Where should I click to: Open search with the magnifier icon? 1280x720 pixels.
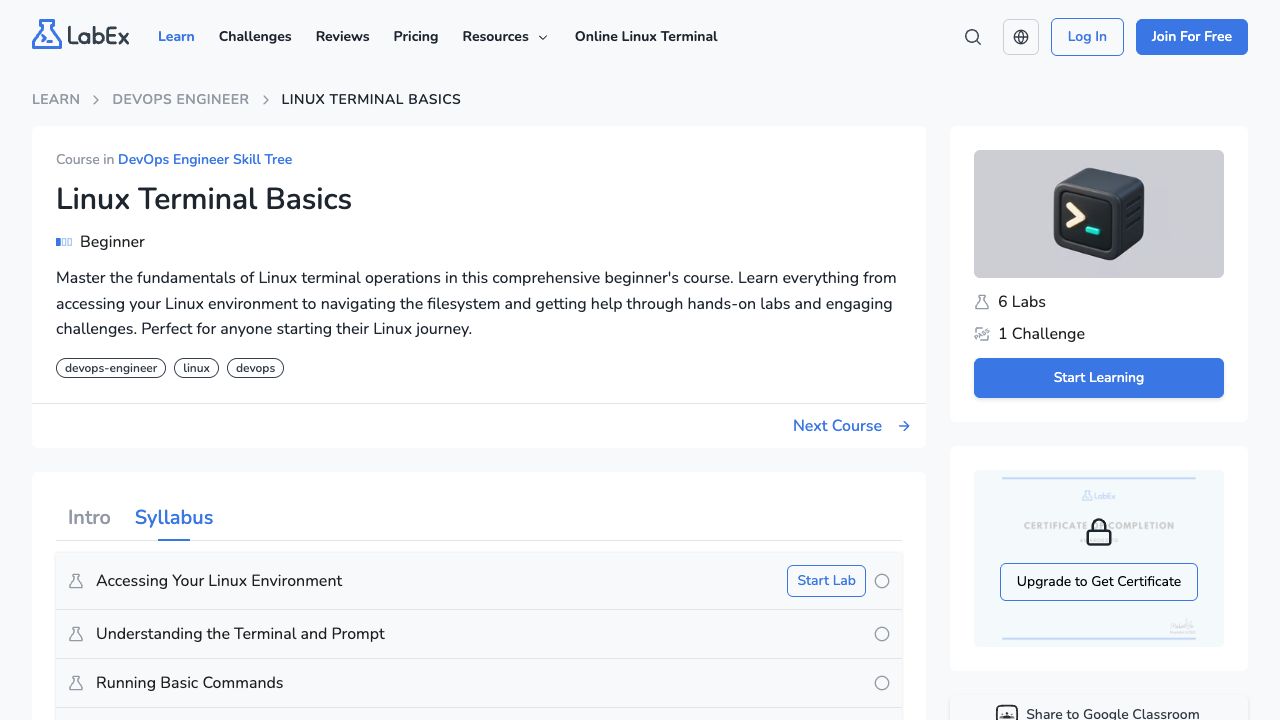[x=973, y=37]
